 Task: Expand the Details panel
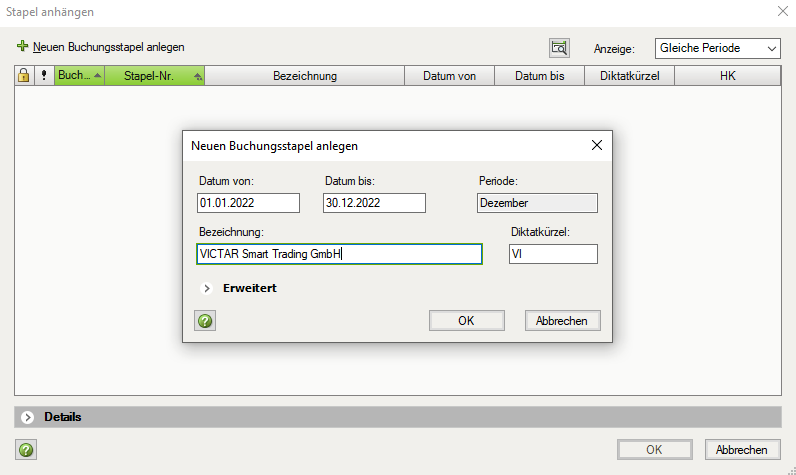[27, 417]
